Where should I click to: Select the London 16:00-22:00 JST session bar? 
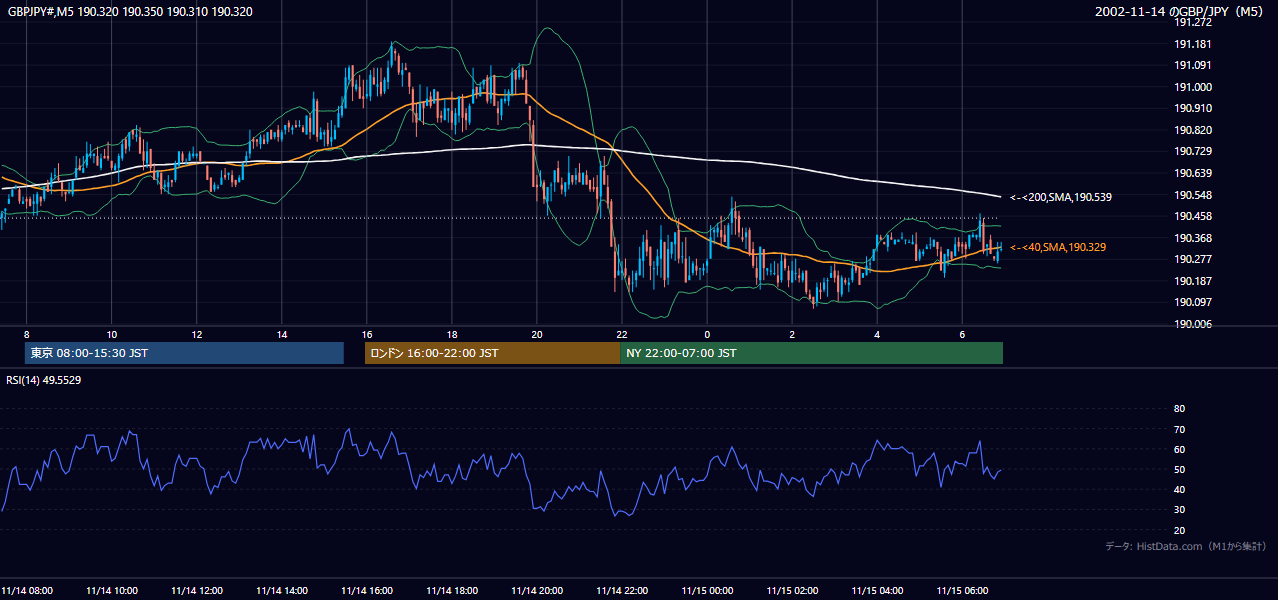click(492, 353)
